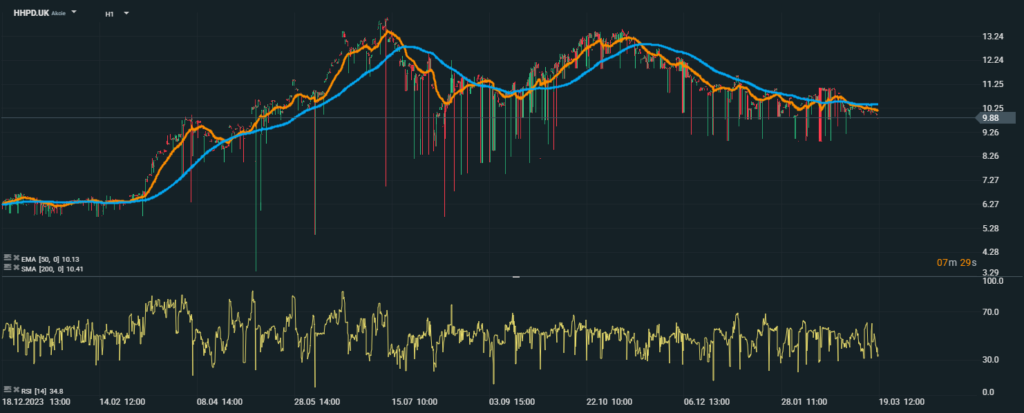Click the H1 timeframe label
1024x413 pixels.
tap(109, 15)
